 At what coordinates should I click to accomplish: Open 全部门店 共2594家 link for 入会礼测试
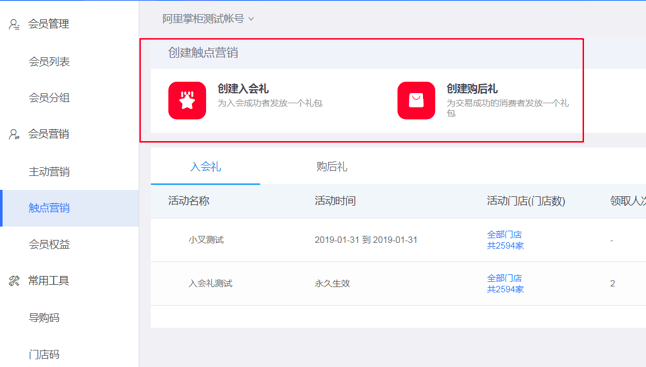tap(505, 284)
